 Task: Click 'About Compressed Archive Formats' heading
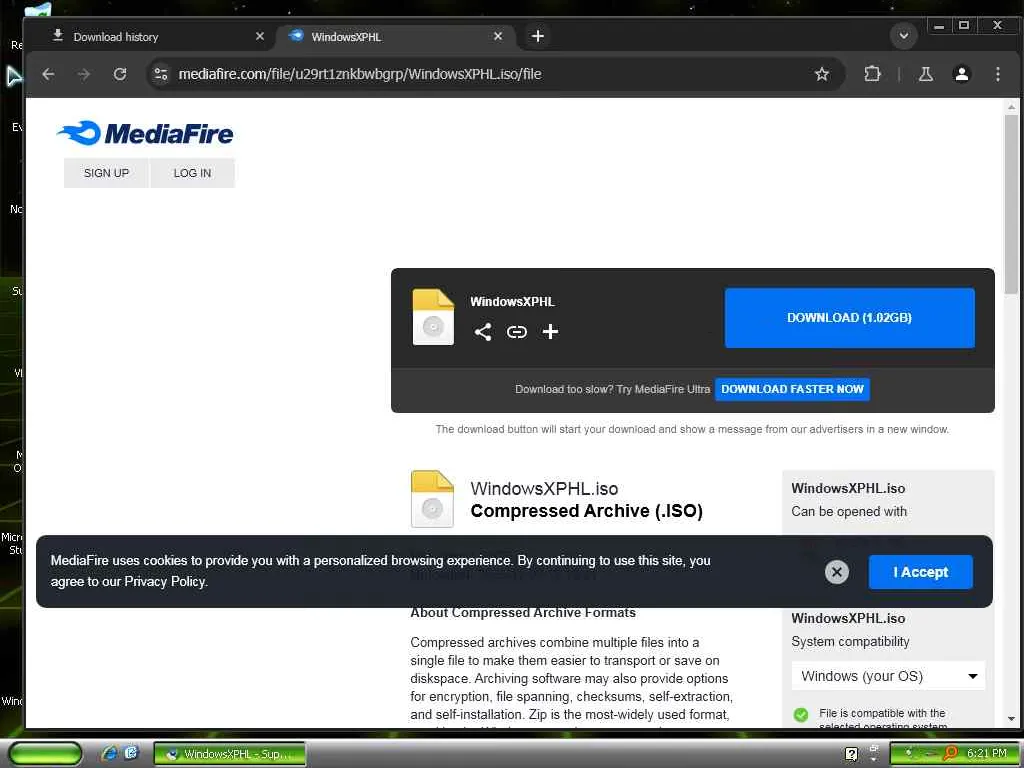pyautogui.click(x=523, y=613)
